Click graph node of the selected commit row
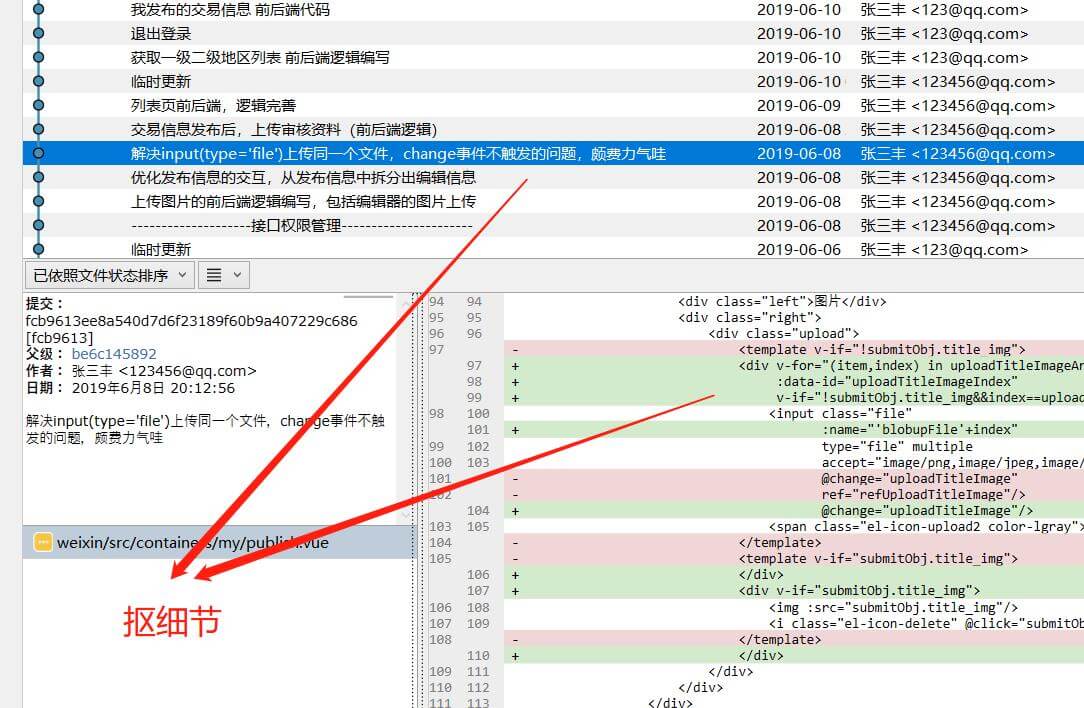The height and width of the screenshot is (708, 1084). click(38, 153)
